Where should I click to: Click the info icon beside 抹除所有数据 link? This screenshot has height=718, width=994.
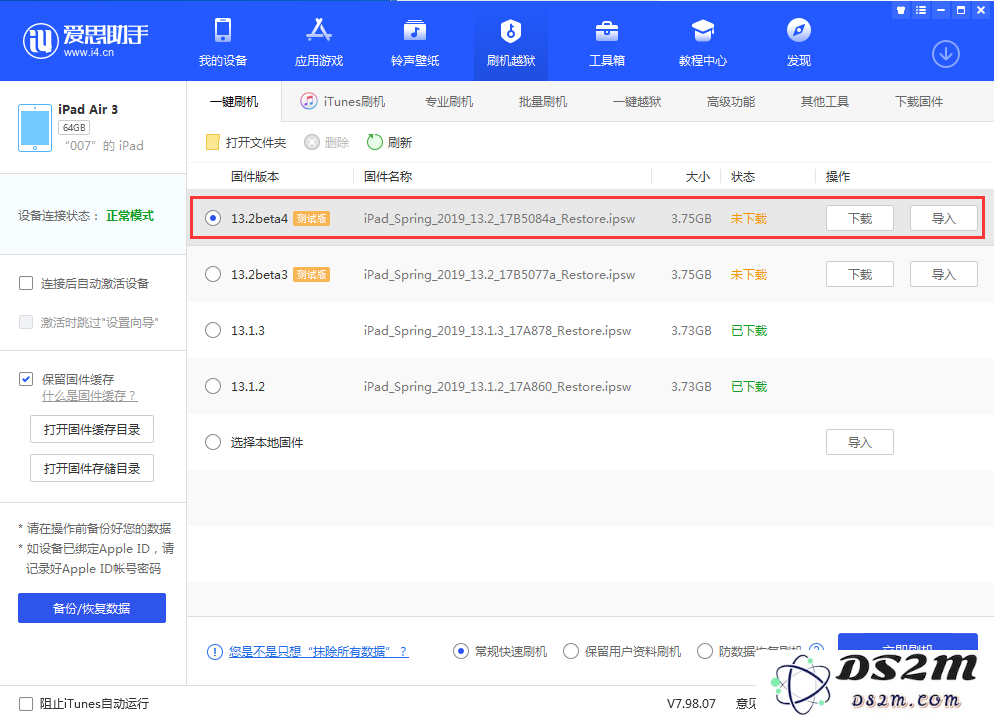click(x=215, y=651)
